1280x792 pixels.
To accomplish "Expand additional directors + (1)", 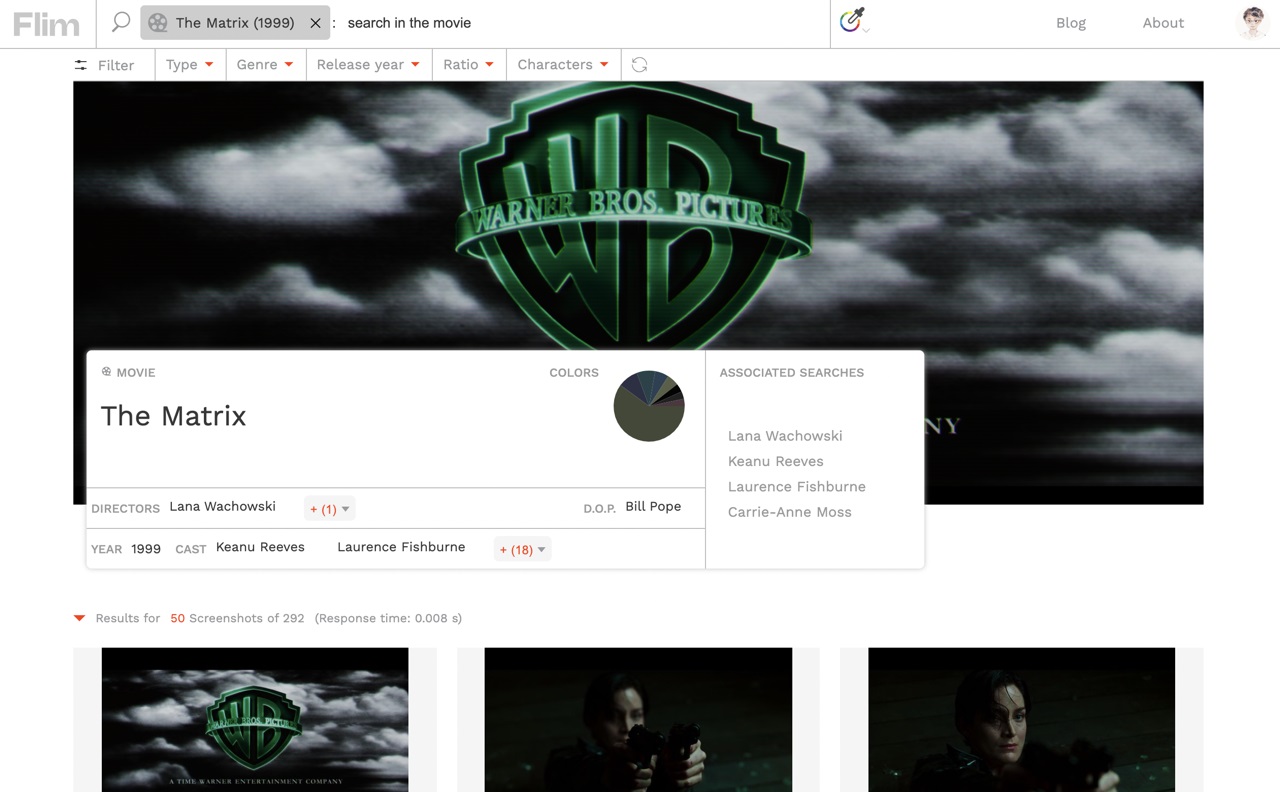I will (329, 509).
